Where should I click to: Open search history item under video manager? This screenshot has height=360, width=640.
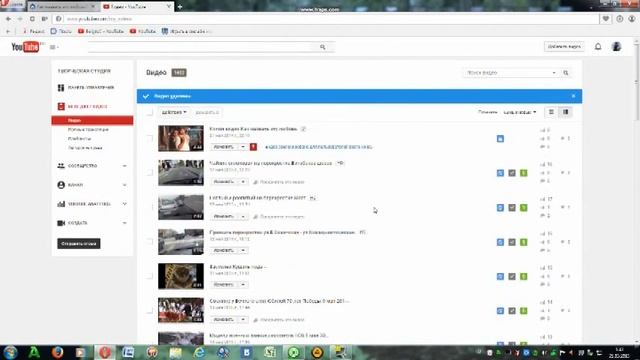click(x=85, y=148)
